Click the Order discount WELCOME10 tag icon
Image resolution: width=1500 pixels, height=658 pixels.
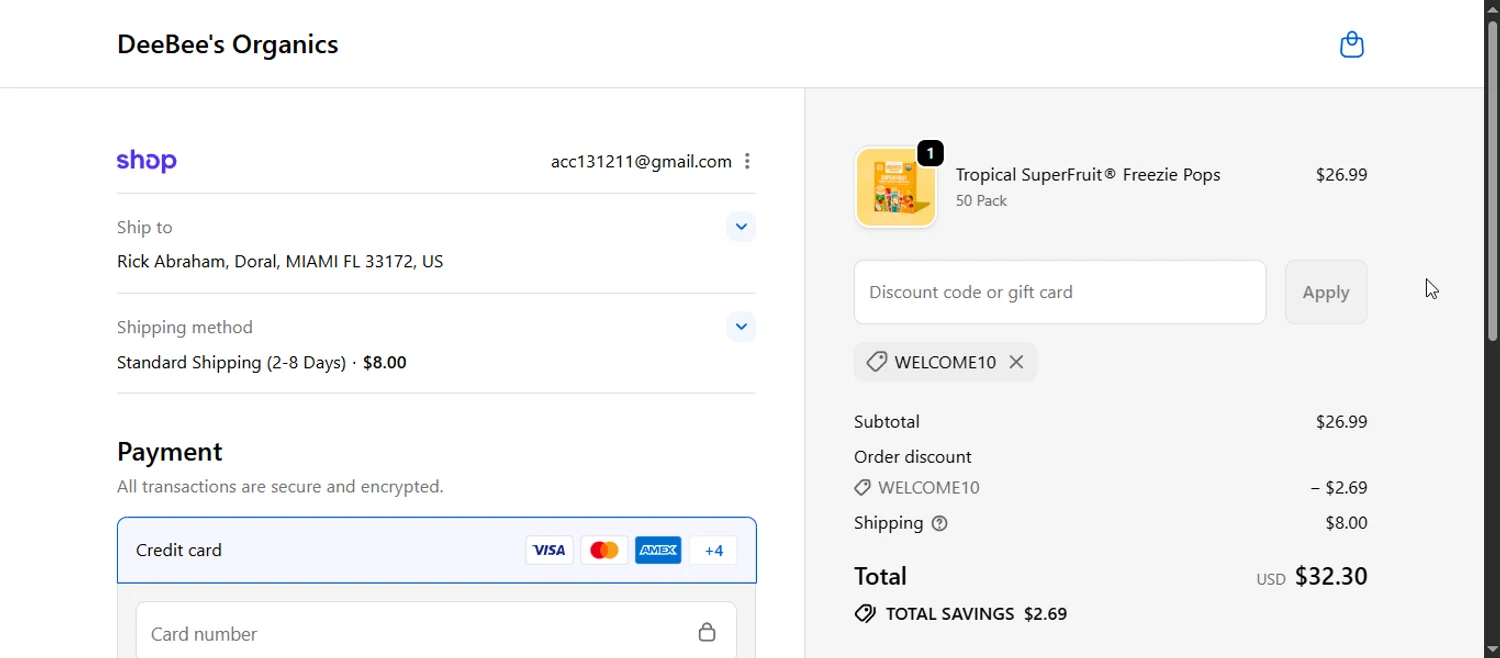click(862, 488)
